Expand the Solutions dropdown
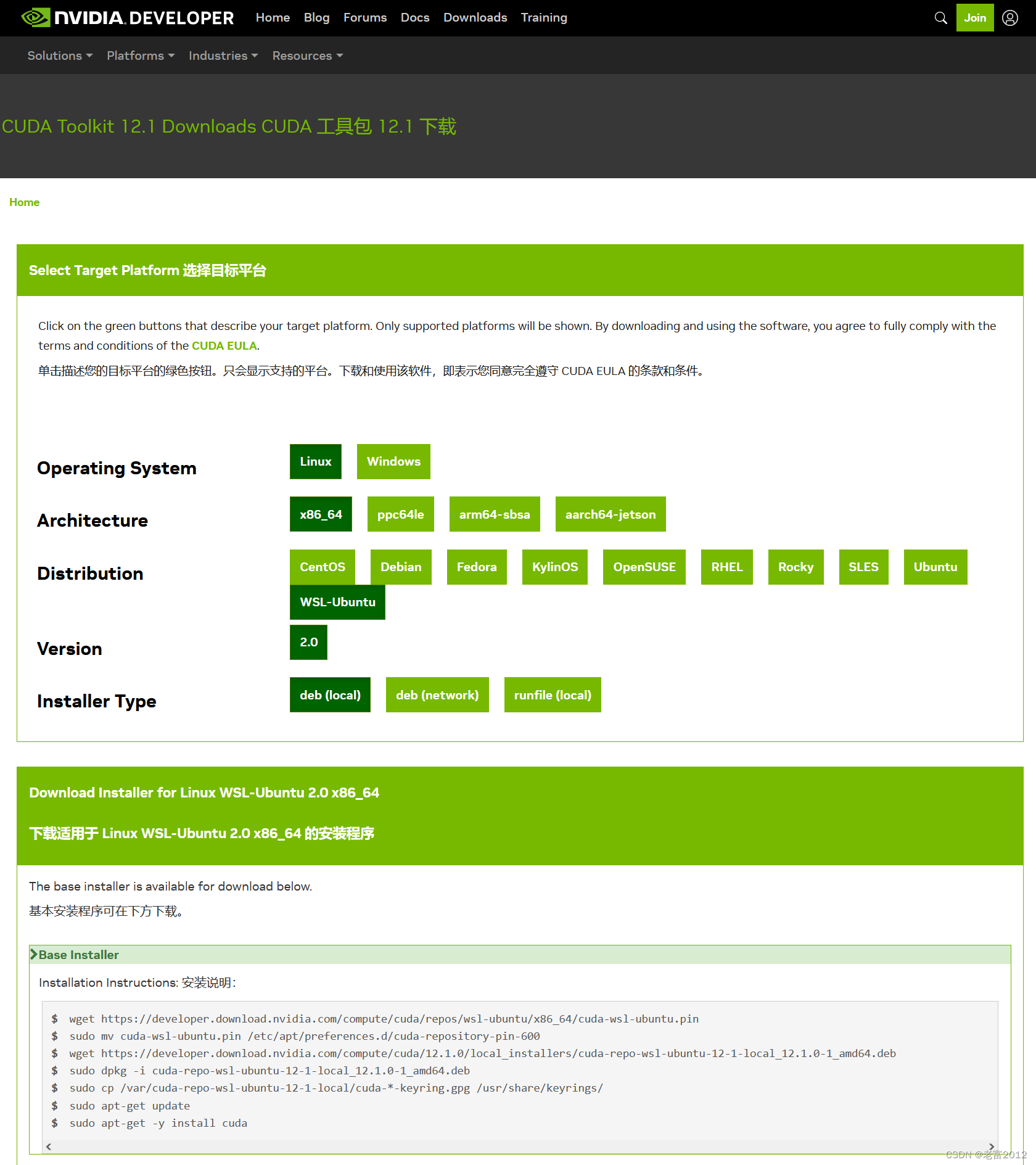This screenshot has width=1036, height=1165. (60, 56)
